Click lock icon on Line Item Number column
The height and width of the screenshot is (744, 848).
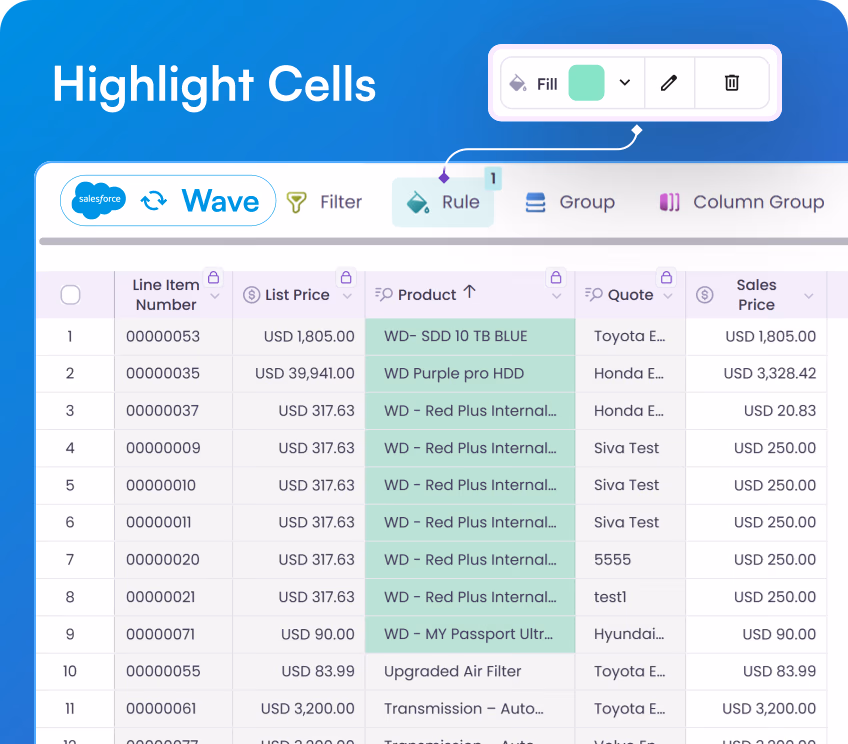pos(214,277)
